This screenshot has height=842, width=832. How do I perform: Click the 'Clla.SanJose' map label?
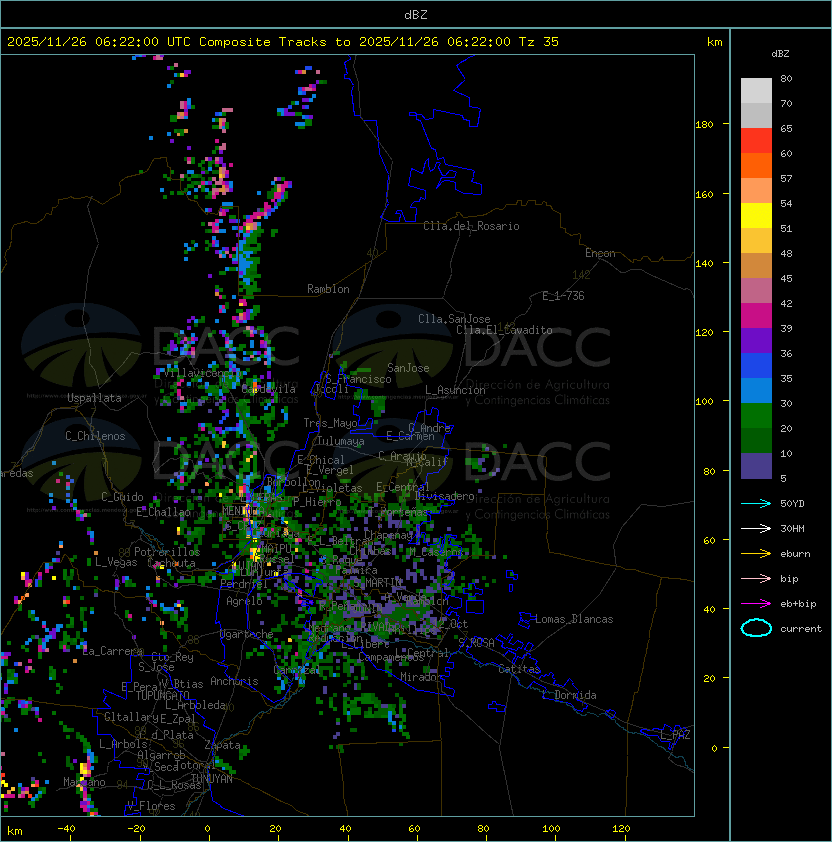pos(454,319)
